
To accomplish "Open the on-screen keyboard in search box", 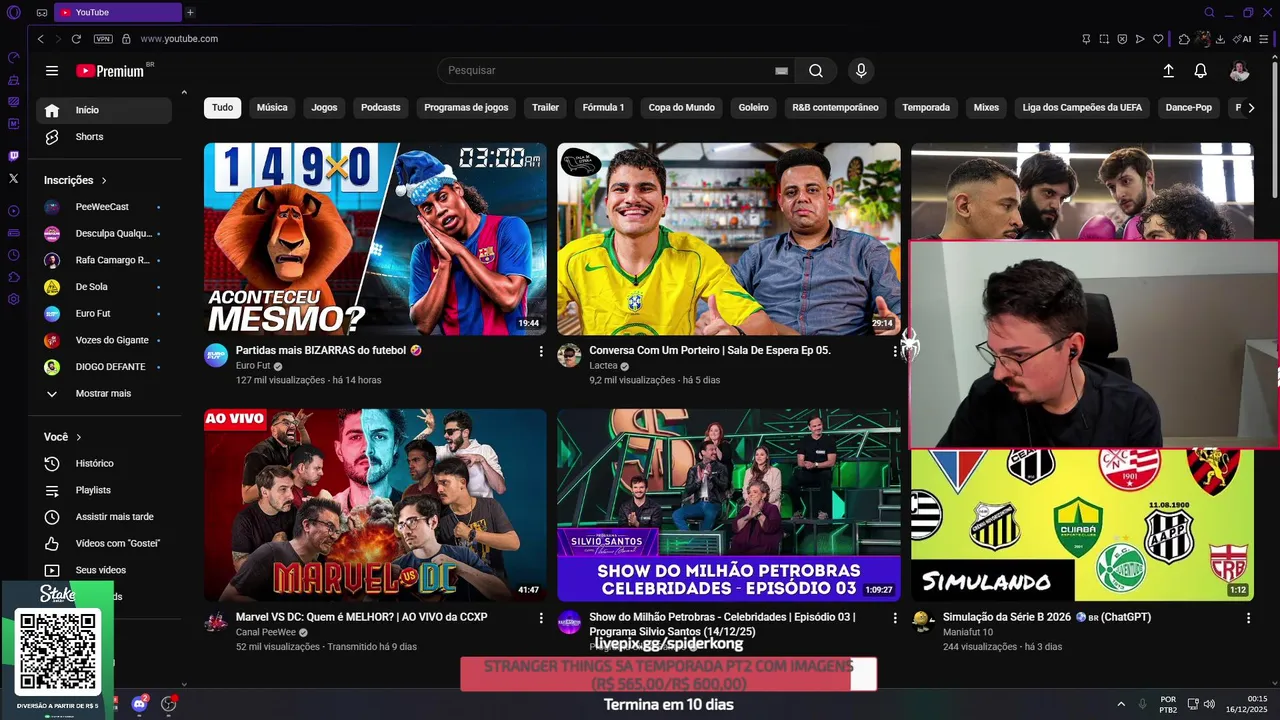I will (781, 71).
